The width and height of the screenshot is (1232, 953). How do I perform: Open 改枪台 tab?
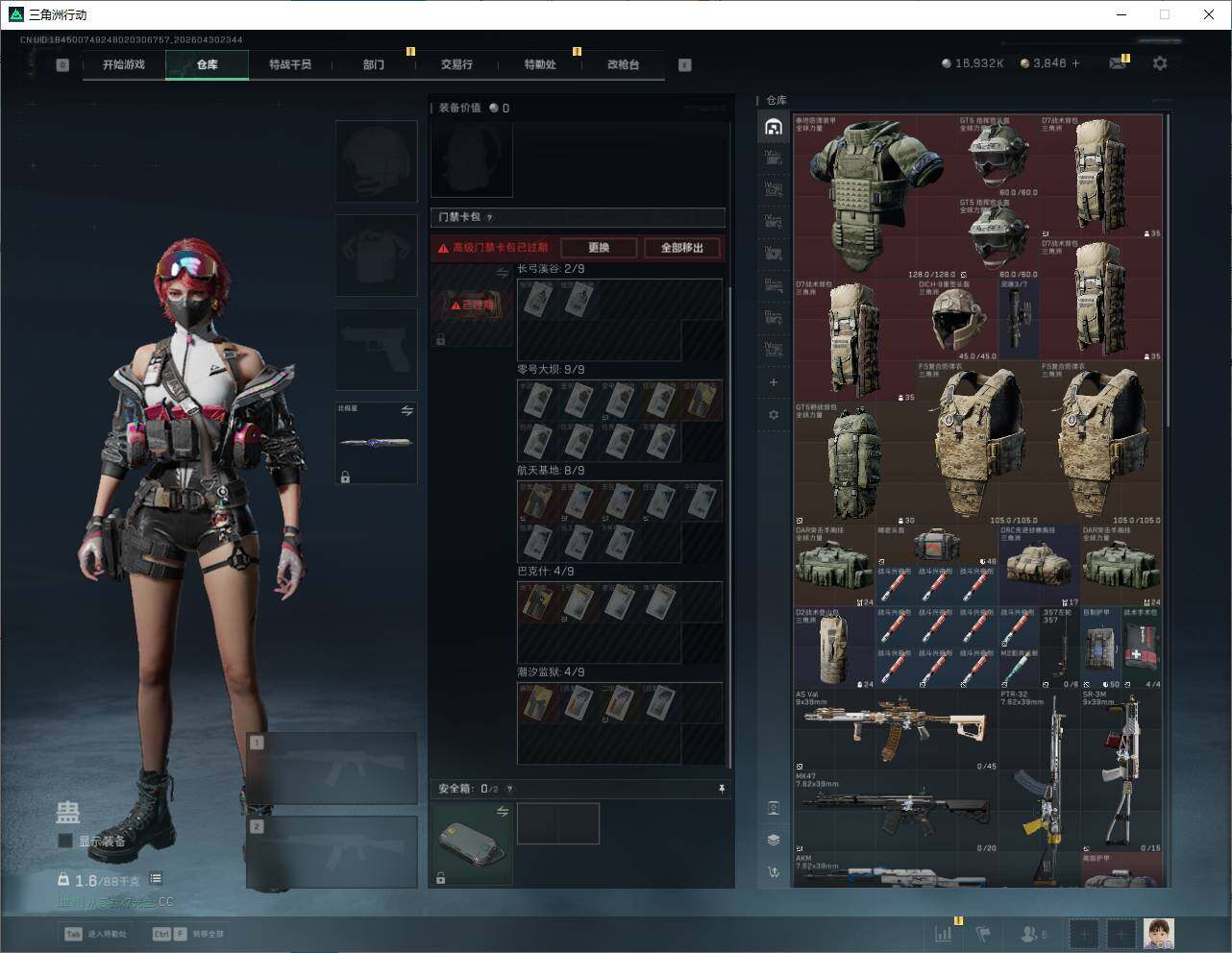623,64
